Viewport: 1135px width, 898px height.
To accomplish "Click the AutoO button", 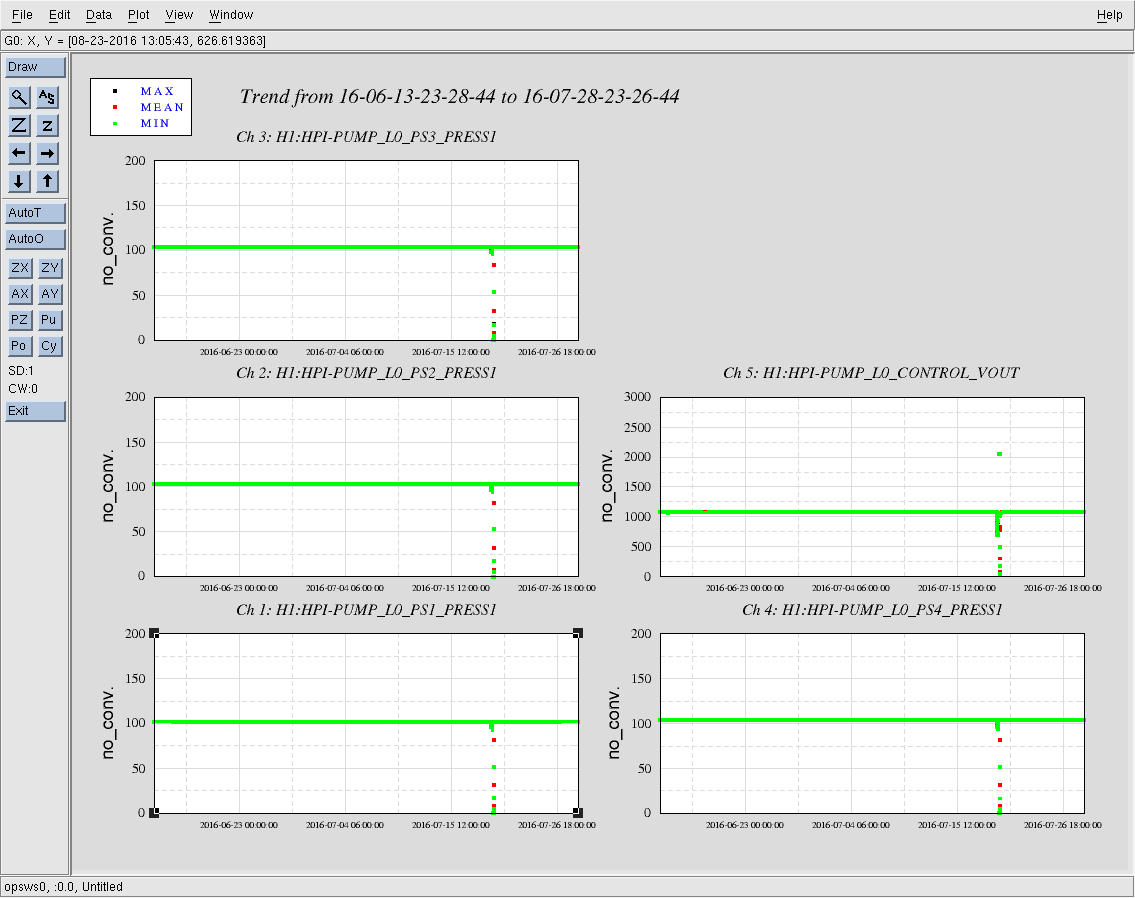I will tap(35, 239).
